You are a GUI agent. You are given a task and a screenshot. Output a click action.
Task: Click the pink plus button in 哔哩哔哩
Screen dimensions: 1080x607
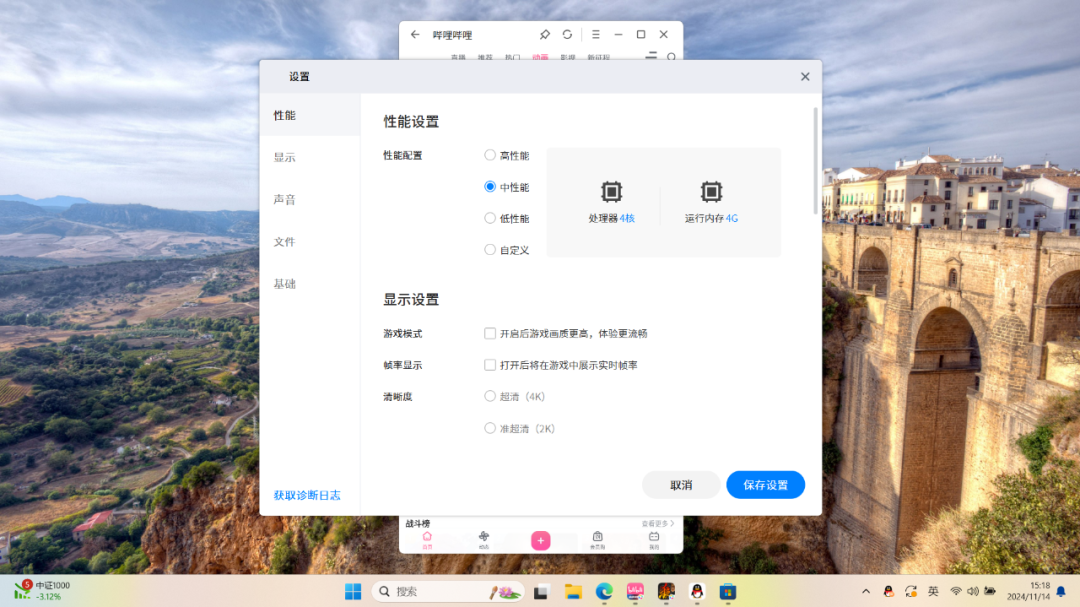[541, 541]
